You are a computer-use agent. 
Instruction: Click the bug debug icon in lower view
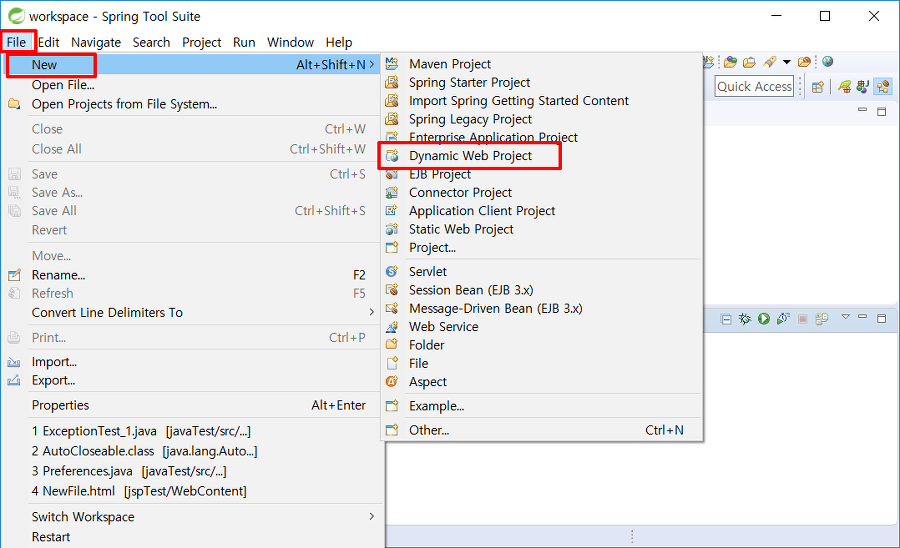point(745,319)
